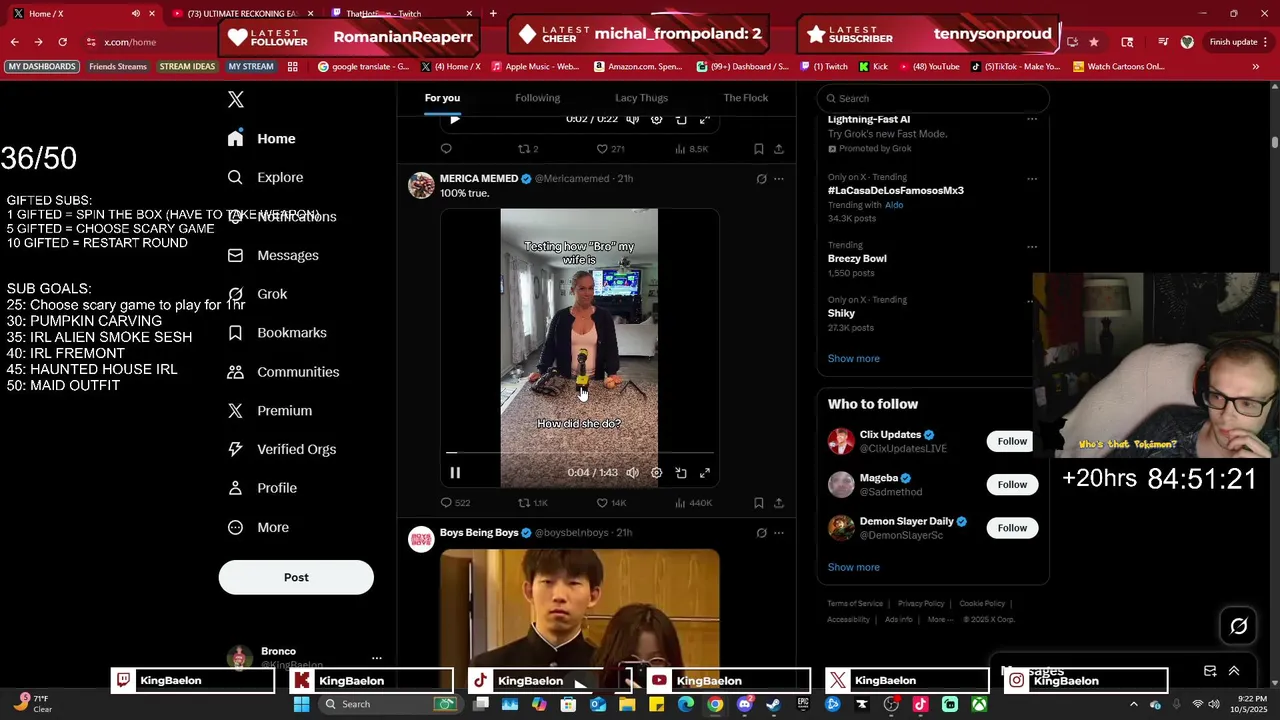The height and width of the screenshot is (720, 1280).
Task: Open the Terms of Service link
Action: (x=855, y=604)
